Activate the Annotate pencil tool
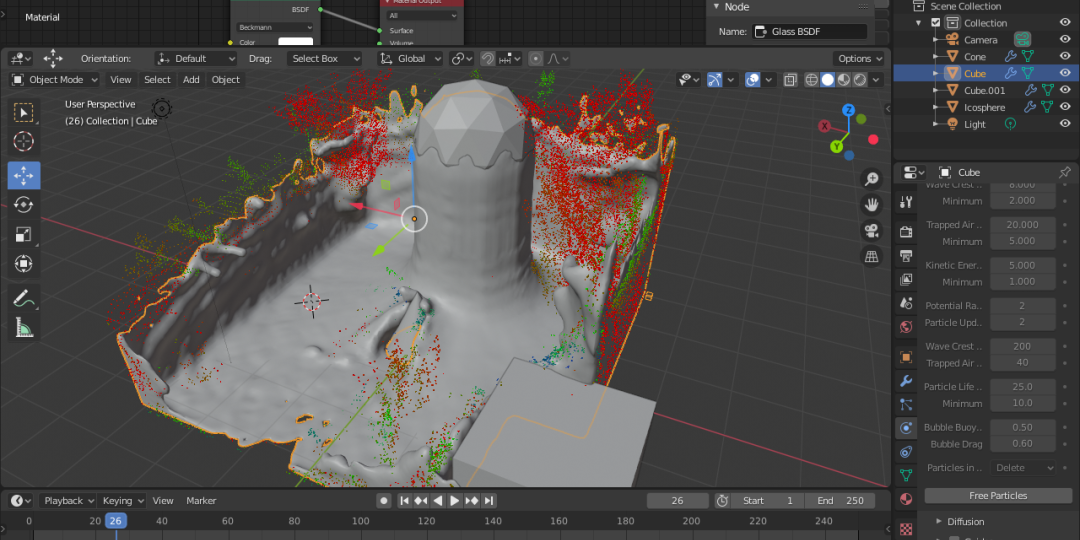1080x540 pixels. [x=24, y=298]
